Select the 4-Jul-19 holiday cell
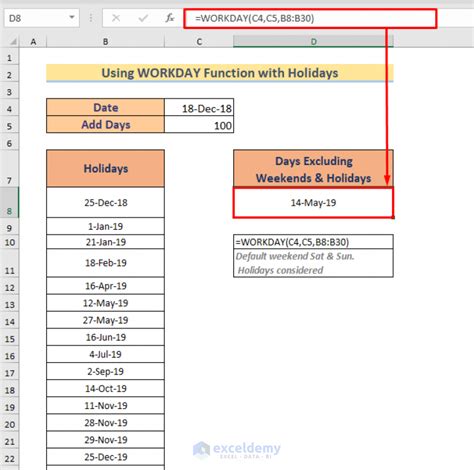This screenshot has height=470, width=474. (x=105, y=354)
